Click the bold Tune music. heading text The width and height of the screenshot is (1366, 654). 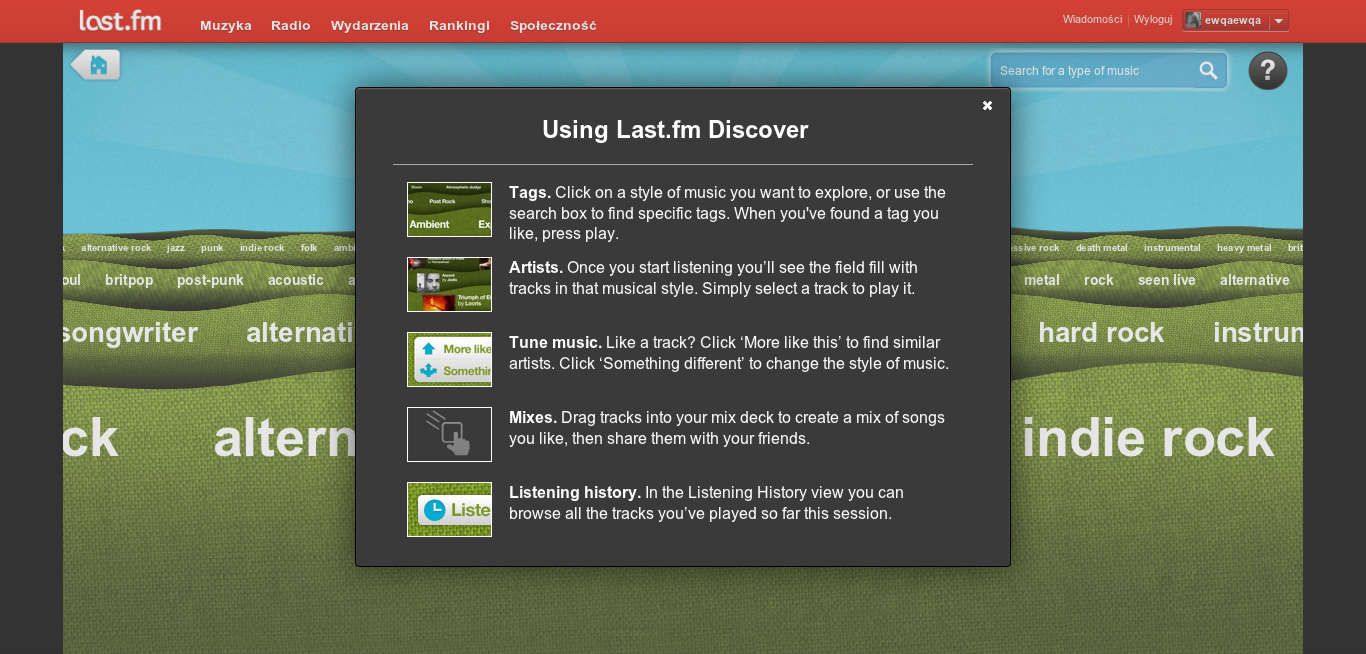tap(556, 342)
